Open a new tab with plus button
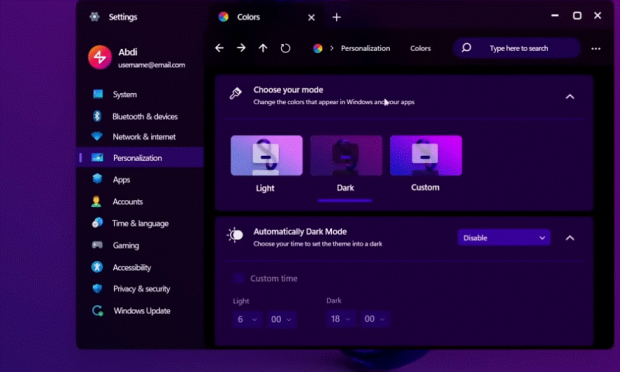The width and height of the screenshot is (620, 372). coord(336,17)
